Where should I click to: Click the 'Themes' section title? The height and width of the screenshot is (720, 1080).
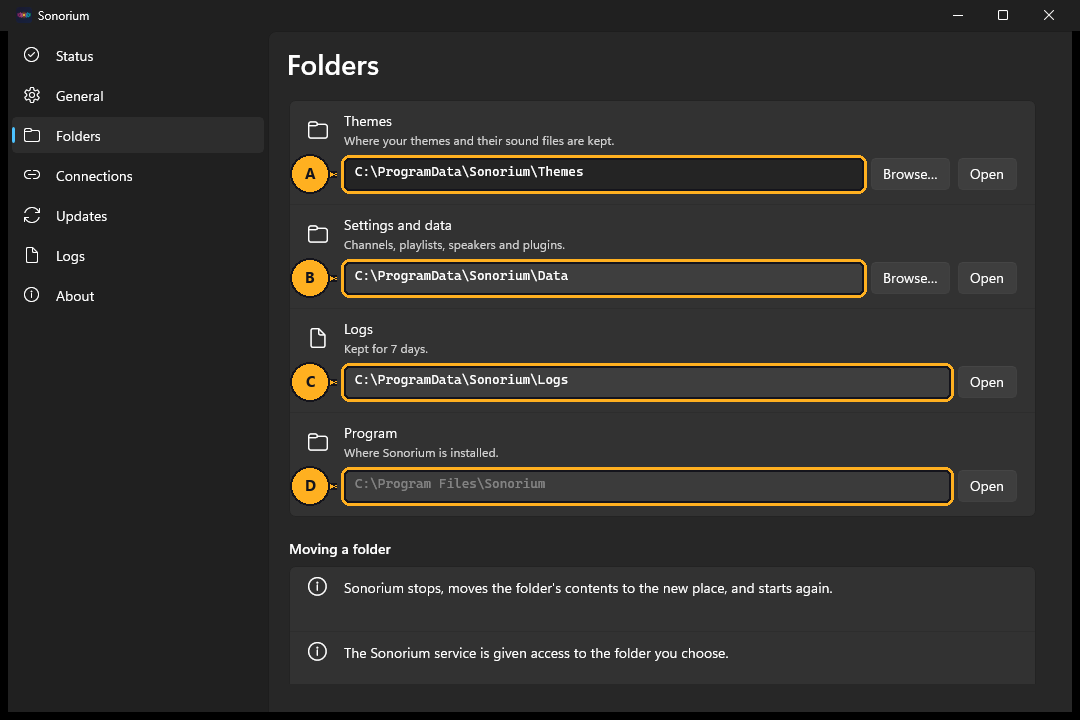pyautogui.click(x=368, y=121)
